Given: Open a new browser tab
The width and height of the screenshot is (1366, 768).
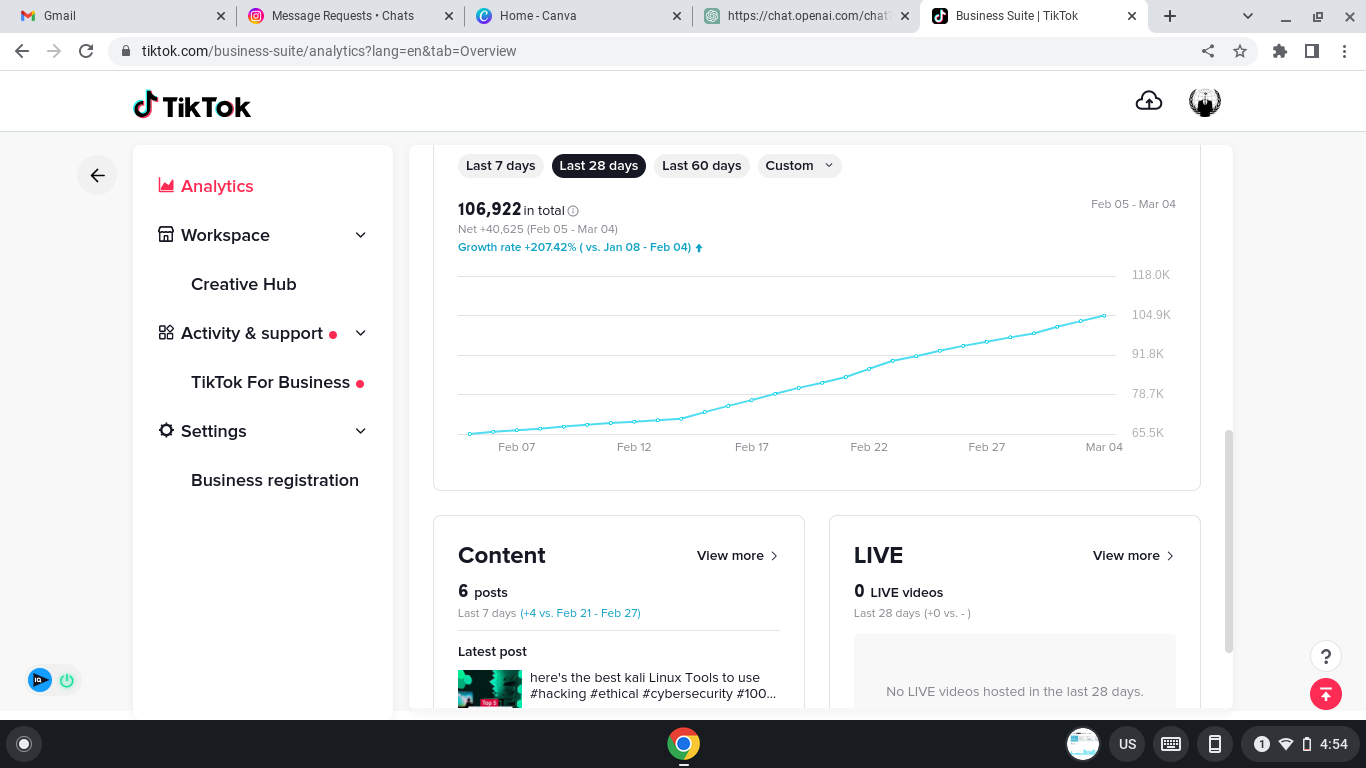Looking at the screenshot, I should (1170, 16).
